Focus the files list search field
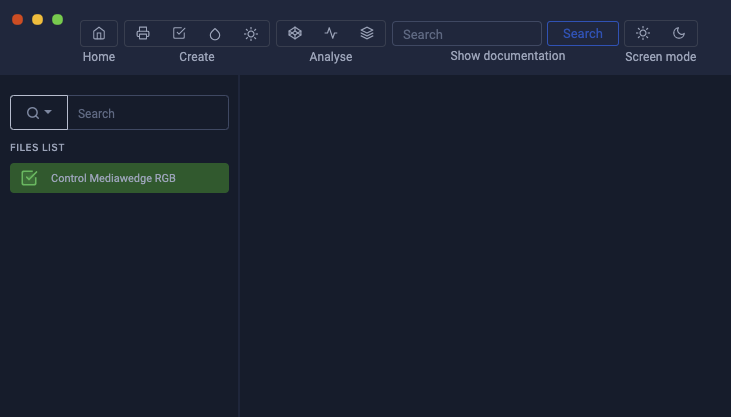This screenshot has height=417, width=731. click(x=148, y=112)
